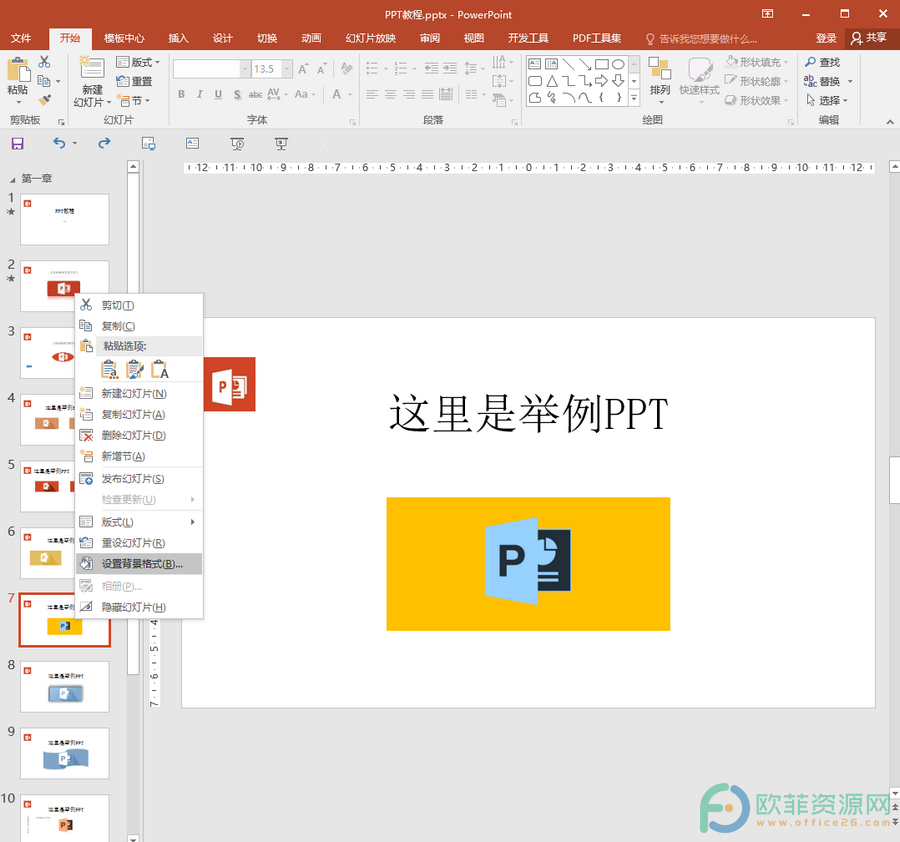Click the Bold formatting button

pyautogui.click(x=181, y=95)
